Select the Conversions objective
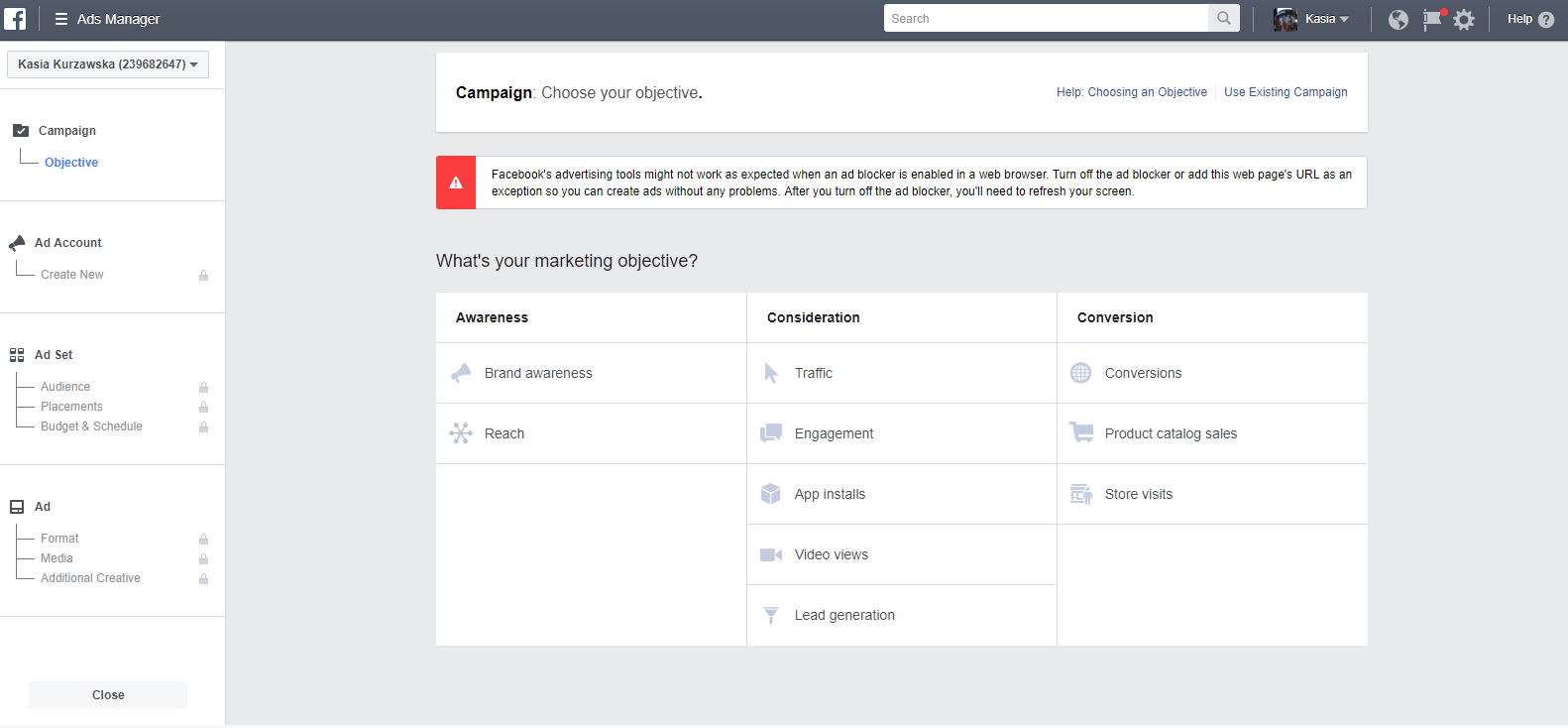 click(1212, 373)
